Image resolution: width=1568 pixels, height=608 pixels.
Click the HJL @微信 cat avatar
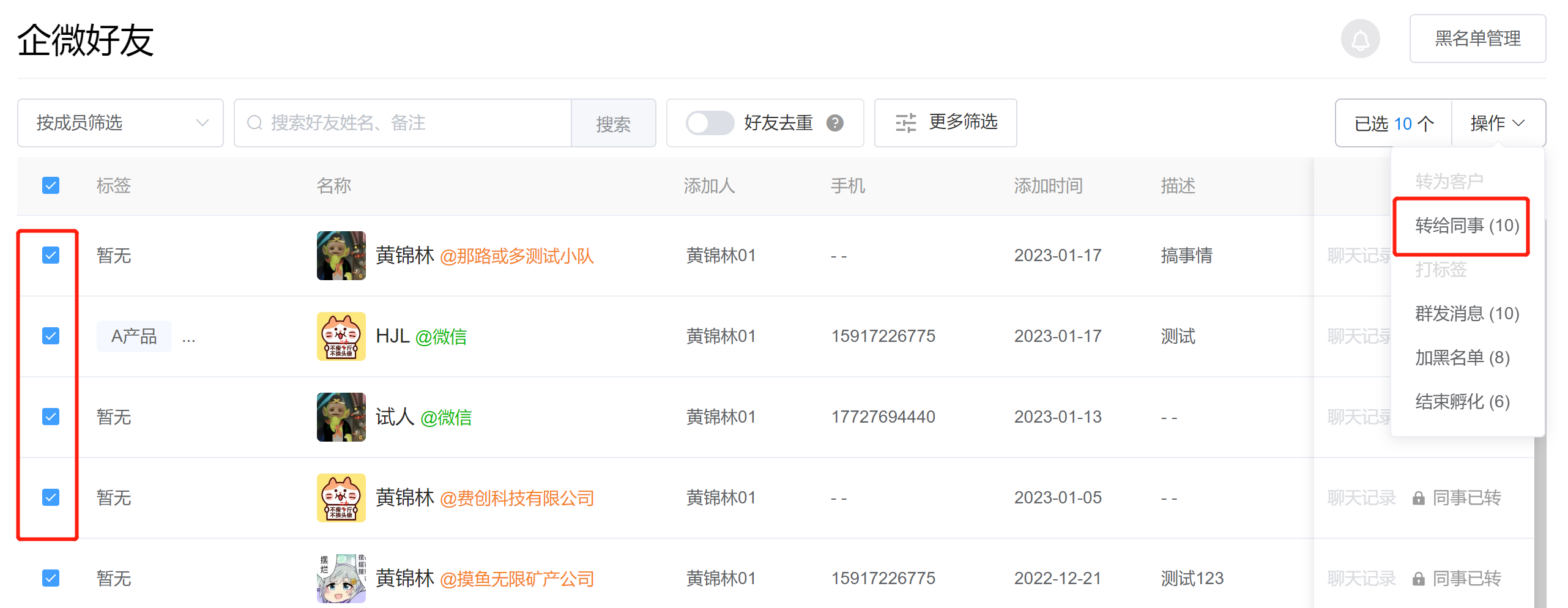(x=341, y=336)
